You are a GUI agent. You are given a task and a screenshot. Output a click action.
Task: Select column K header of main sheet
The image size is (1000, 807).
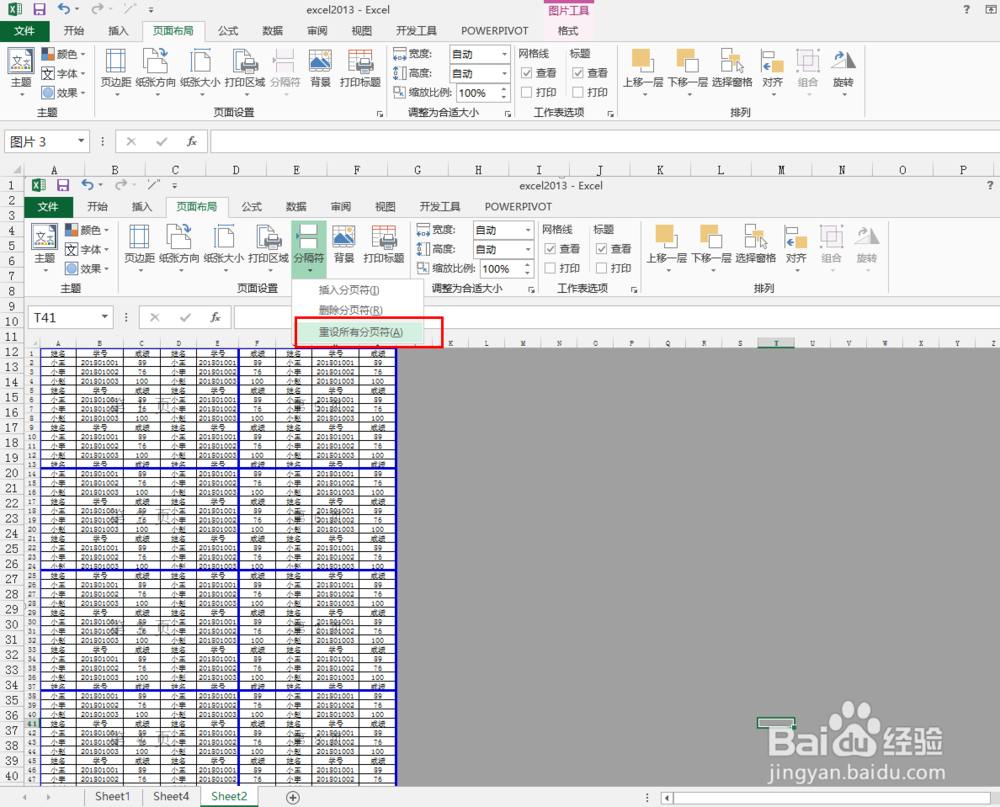tap(660, 170)
